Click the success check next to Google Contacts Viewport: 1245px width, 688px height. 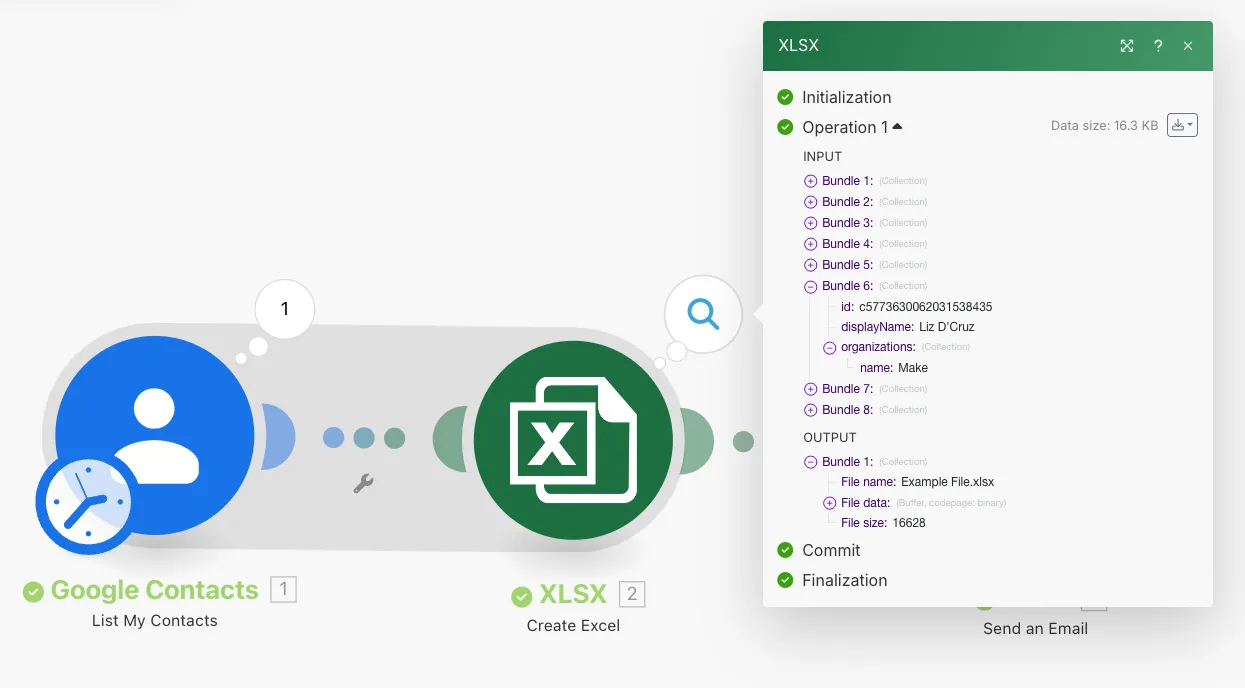[34, 591]
